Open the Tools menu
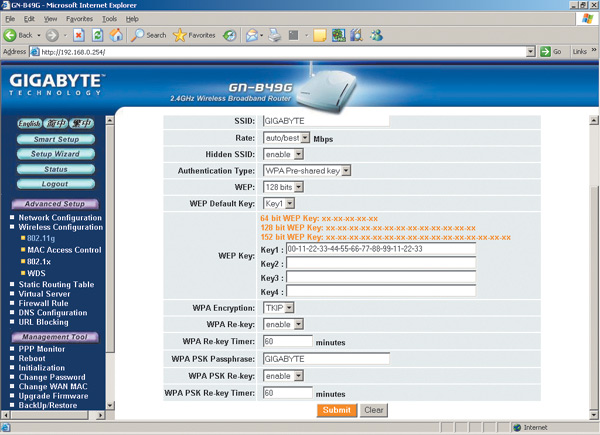The height and width of the screenshot is (435, 600). [109, 19]
